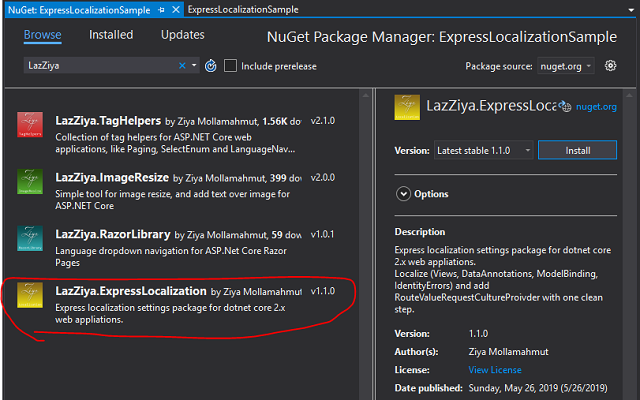Open the package source settings gear

611,66
